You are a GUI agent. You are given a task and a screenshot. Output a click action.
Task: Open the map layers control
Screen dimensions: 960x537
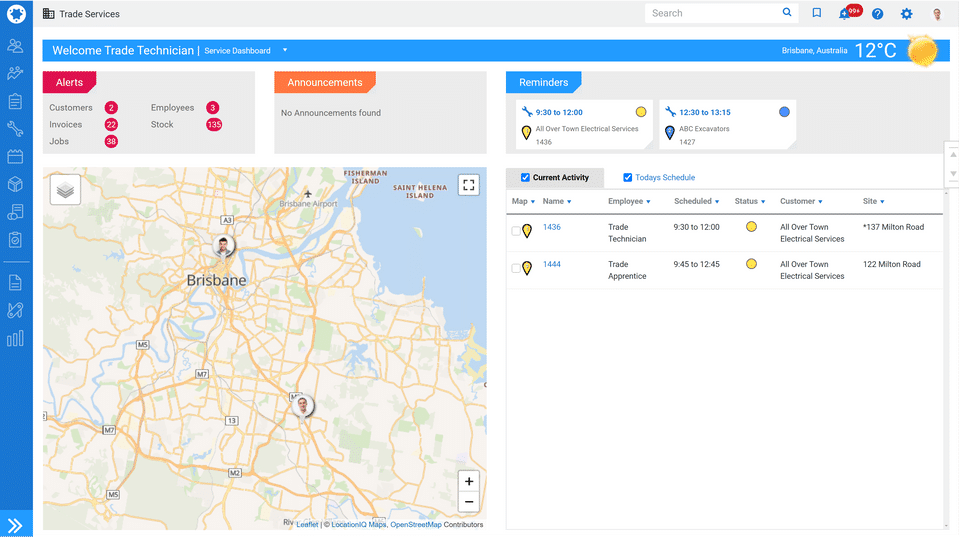[x=66, y=190]
